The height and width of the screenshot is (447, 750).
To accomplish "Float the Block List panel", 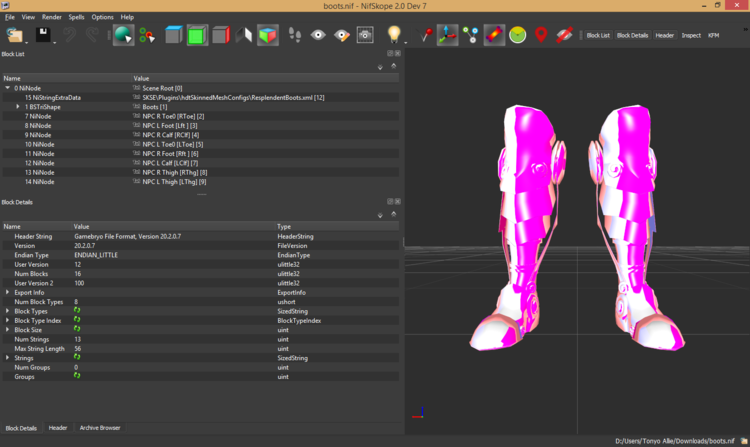I will tap(390, 53).
